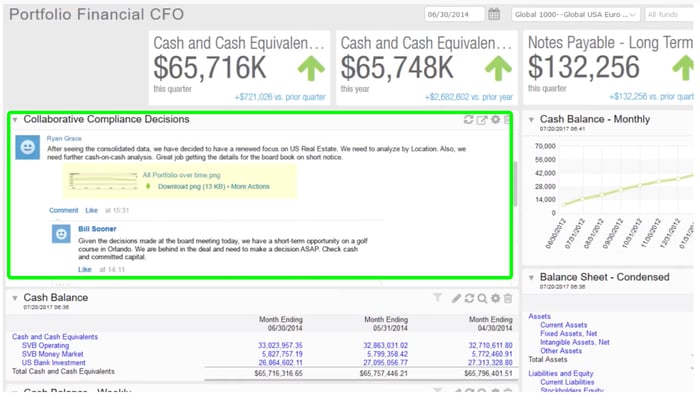Open Other Assets link
700x397 pixels.
561,351
